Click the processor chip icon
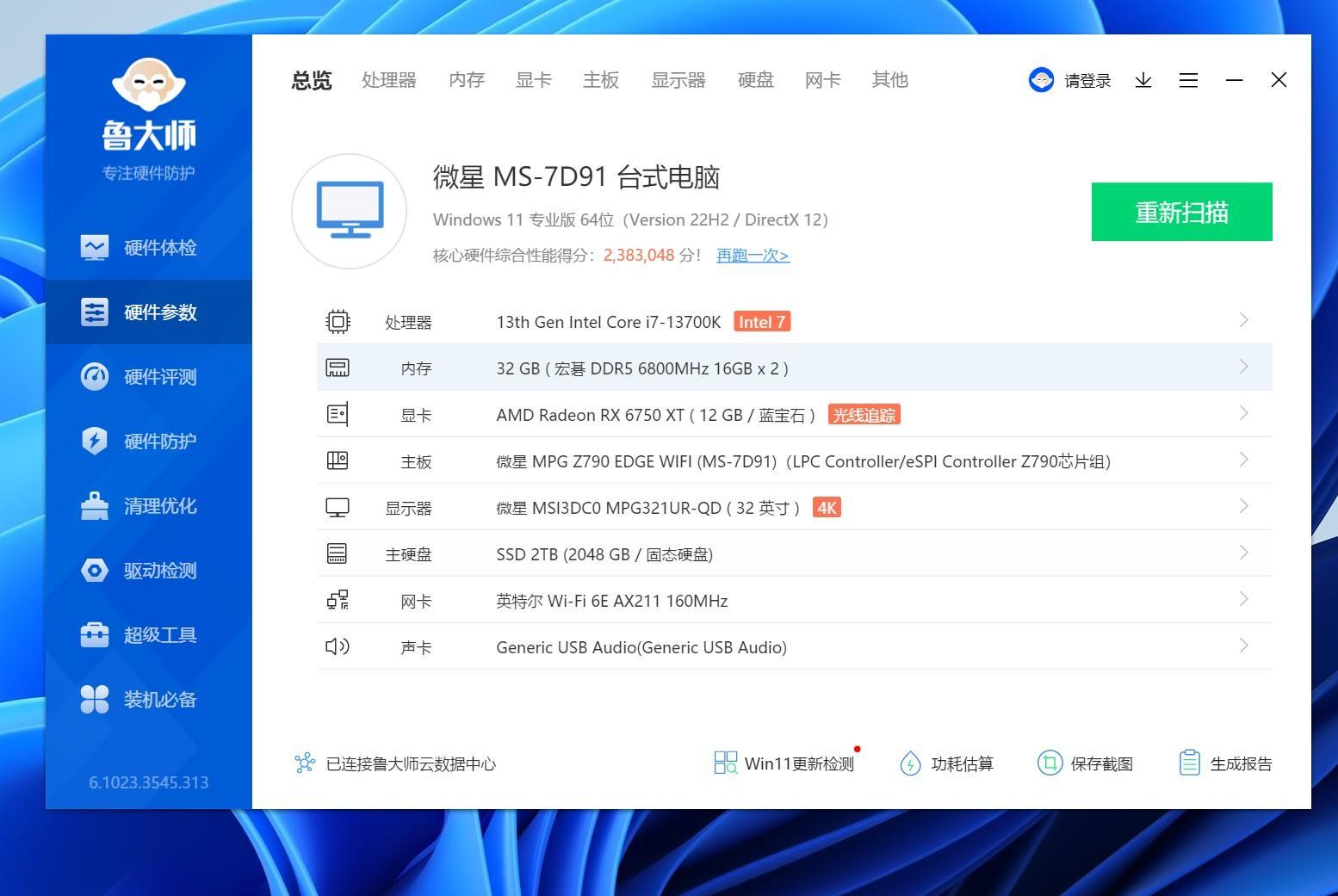The width and height of the screenshot is (1338, 896). point(338,322)
